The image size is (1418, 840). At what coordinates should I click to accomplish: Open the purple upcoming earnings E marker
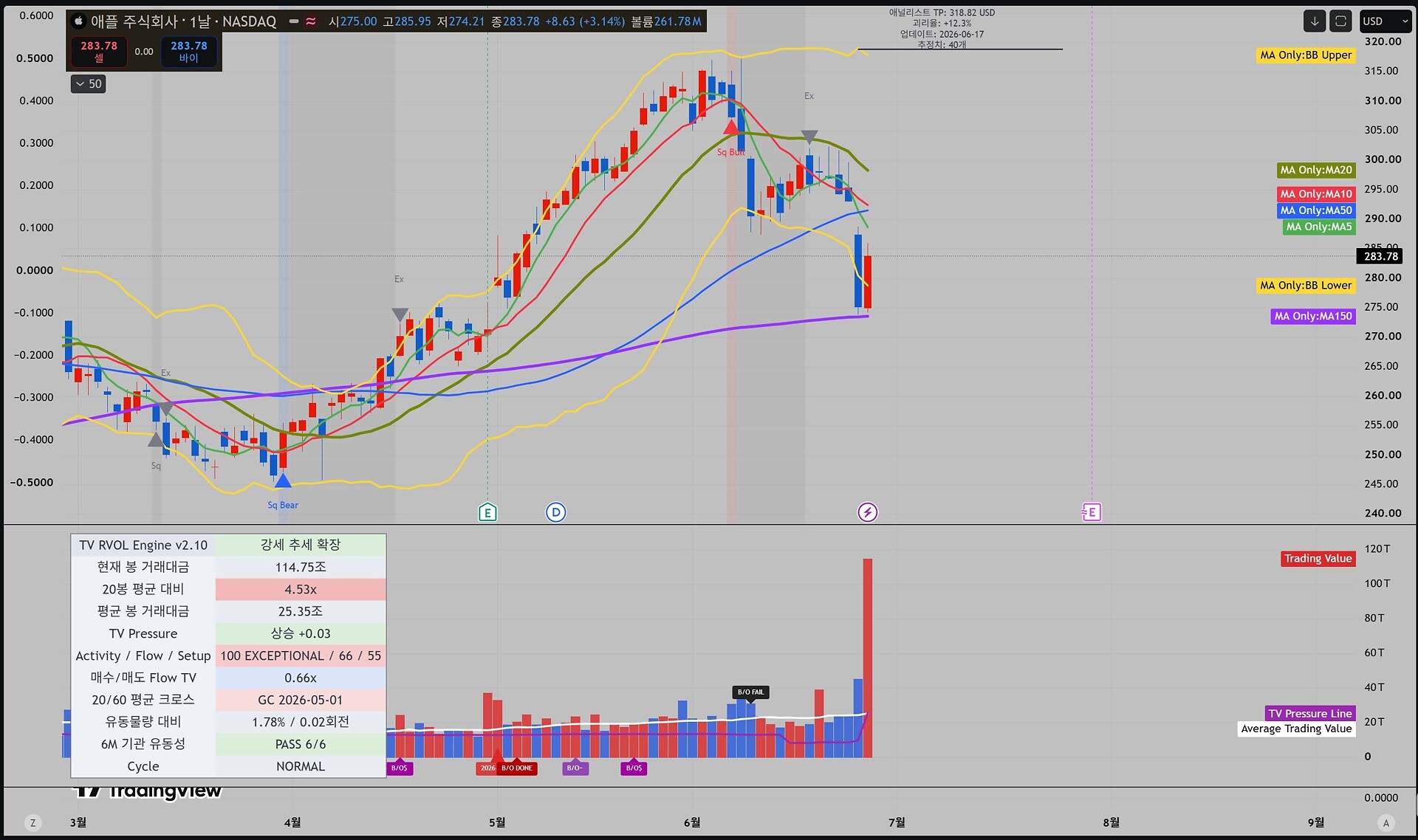coord(1092,512)
